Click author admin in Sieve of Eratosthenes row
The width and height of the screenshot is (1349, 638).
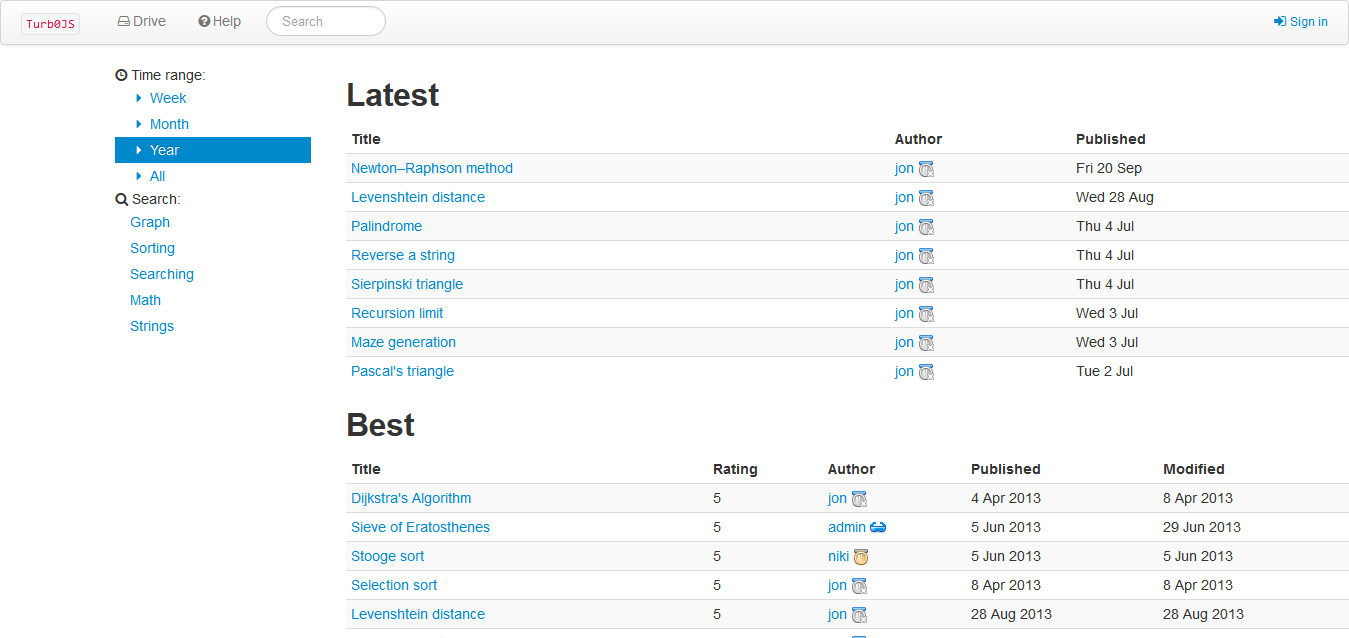tap(847, 527)
